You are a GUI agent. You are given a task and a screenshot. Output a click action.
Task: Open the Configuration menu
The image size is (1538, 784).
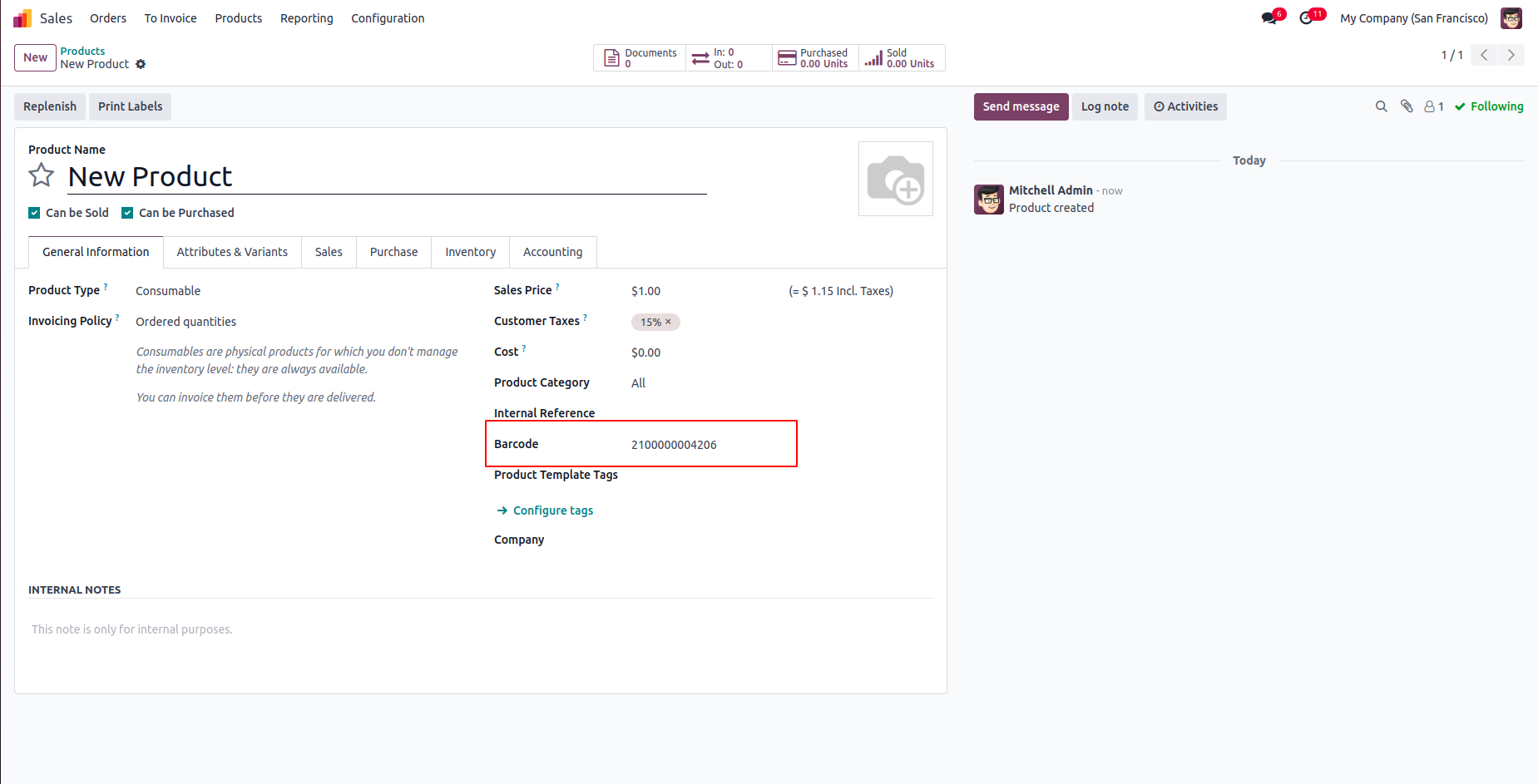point(388,18)
